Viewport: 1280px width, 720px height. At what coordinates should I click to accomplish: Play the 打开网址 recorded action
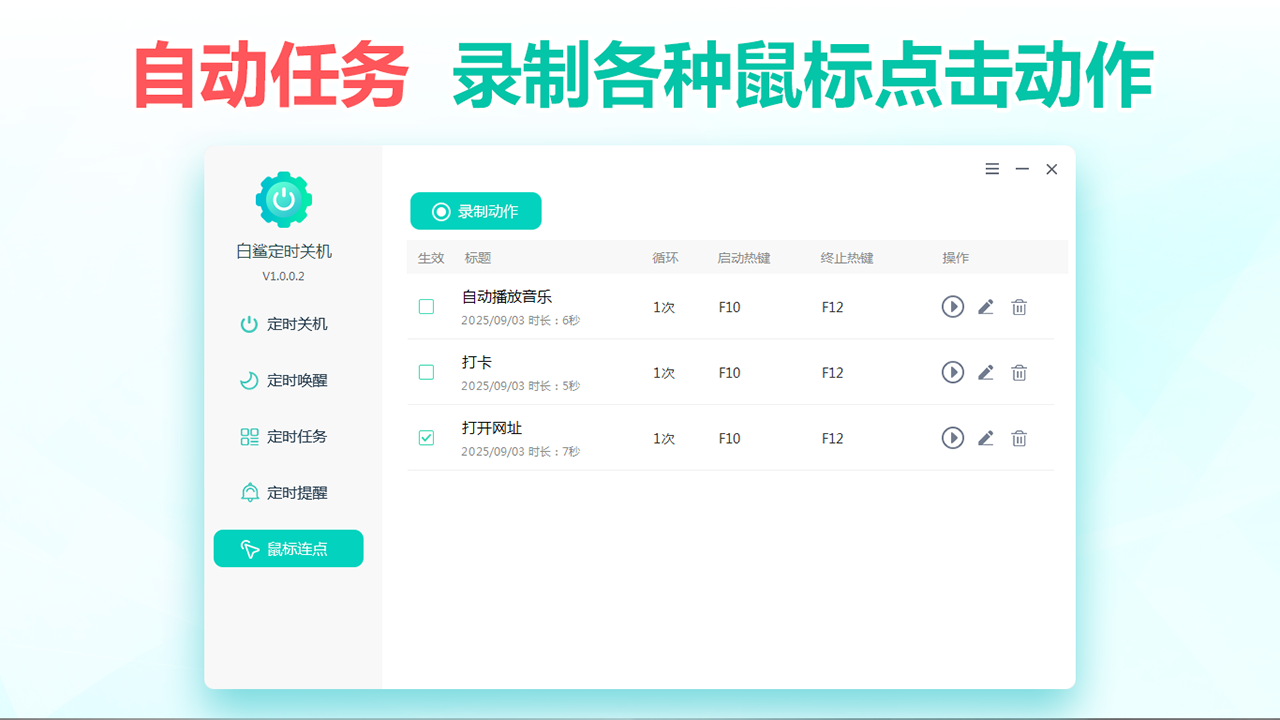point(952,438)
